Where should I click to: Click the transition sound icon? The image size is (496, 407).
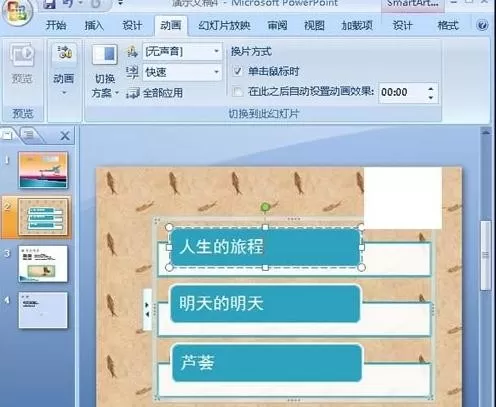[132, 52]
